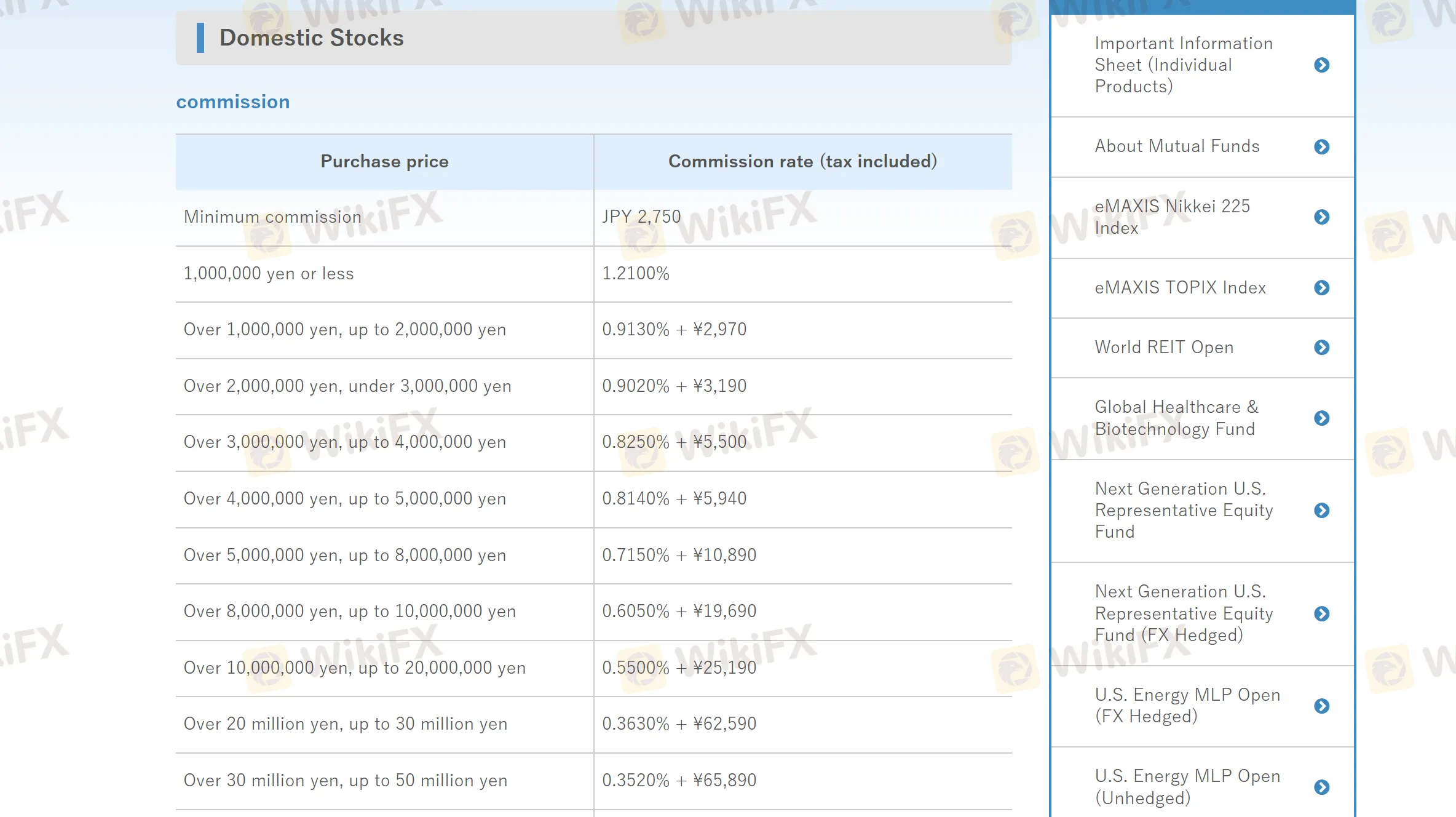Click arrow icon beside U.S. Energy MLP Open (Unhedged)

pos(1321,787)
